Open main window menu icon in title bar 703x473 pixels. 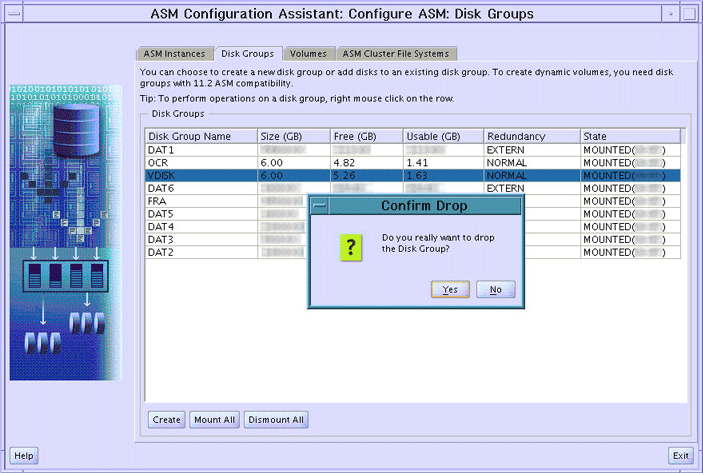[14, 14]
